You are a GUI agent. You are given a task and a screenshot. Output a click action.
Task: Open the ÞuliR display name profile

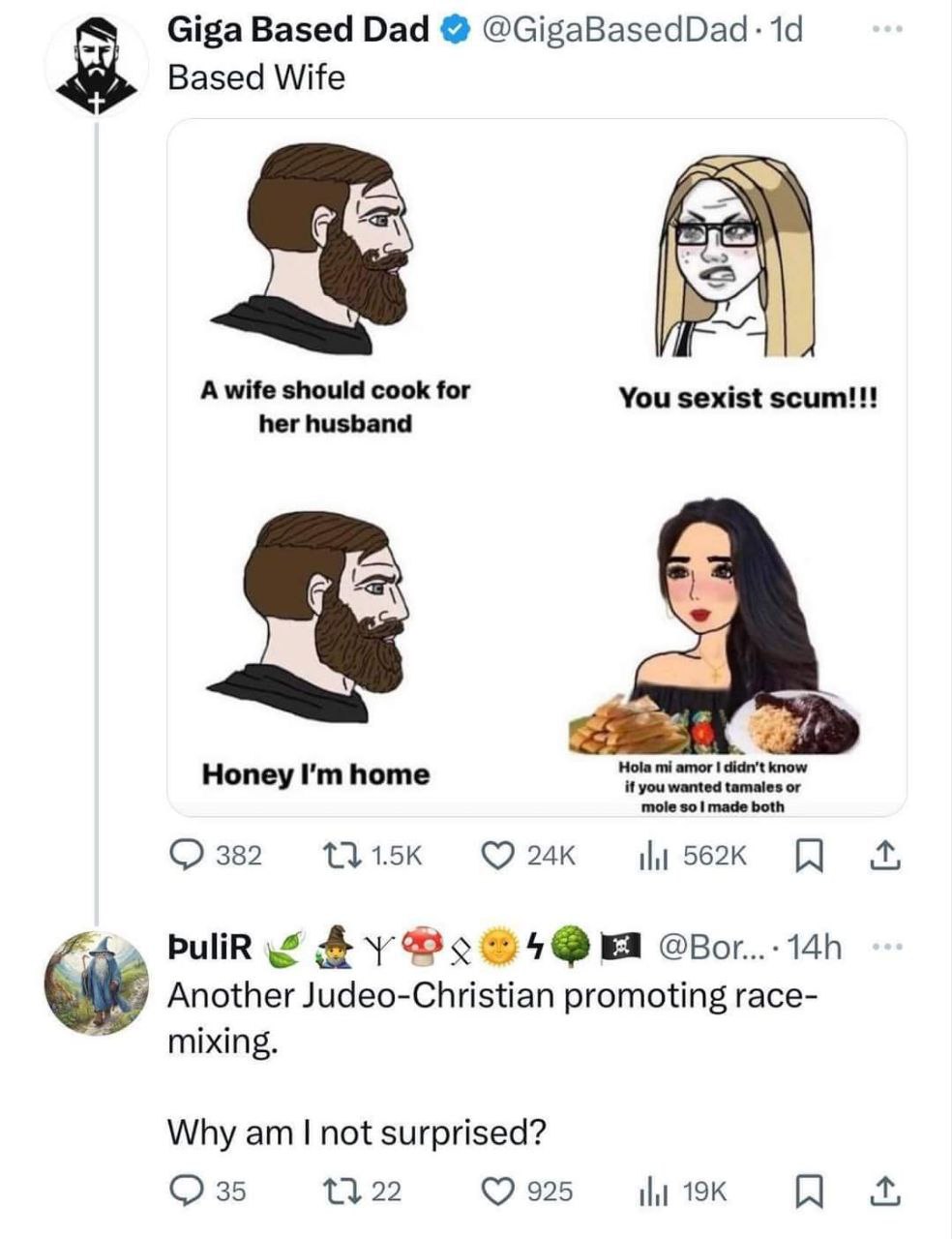pos(210,947)
